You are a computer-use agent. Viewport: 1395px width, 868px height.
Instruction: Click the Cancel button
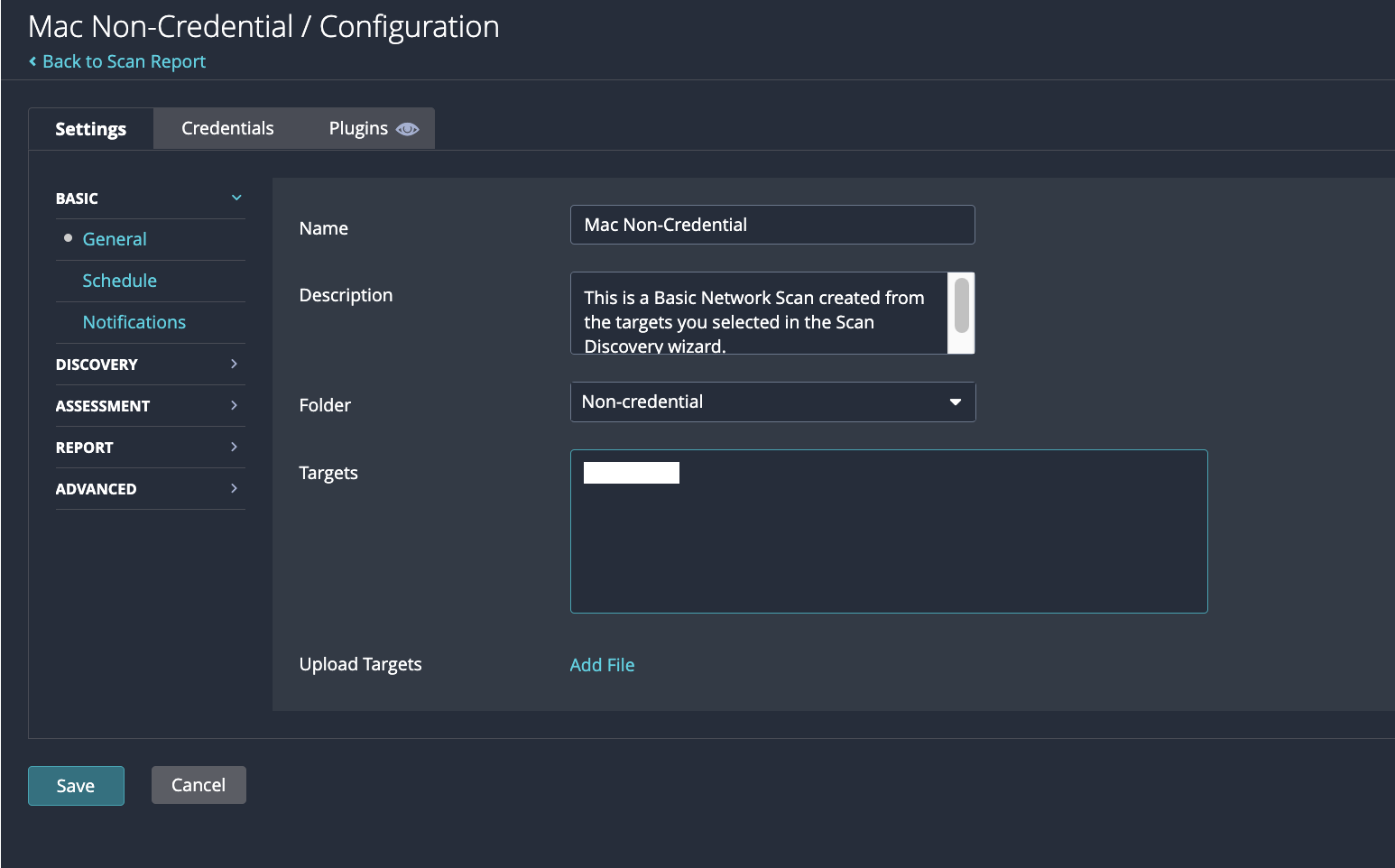click(x=199, y=784)
